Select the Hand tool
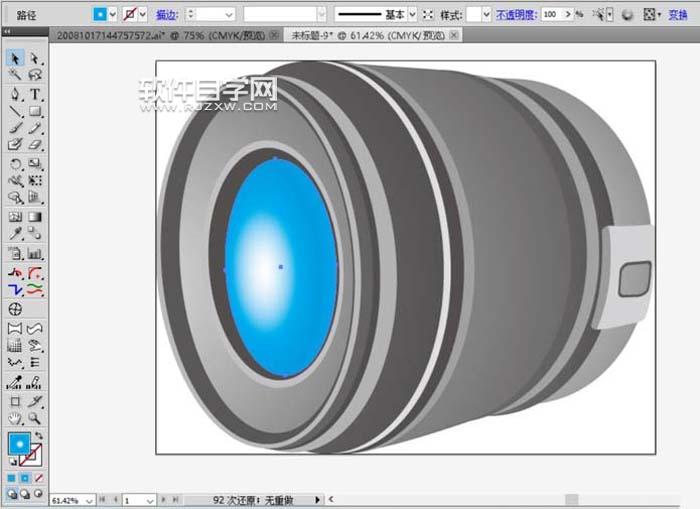 click(x=16, y=417)
